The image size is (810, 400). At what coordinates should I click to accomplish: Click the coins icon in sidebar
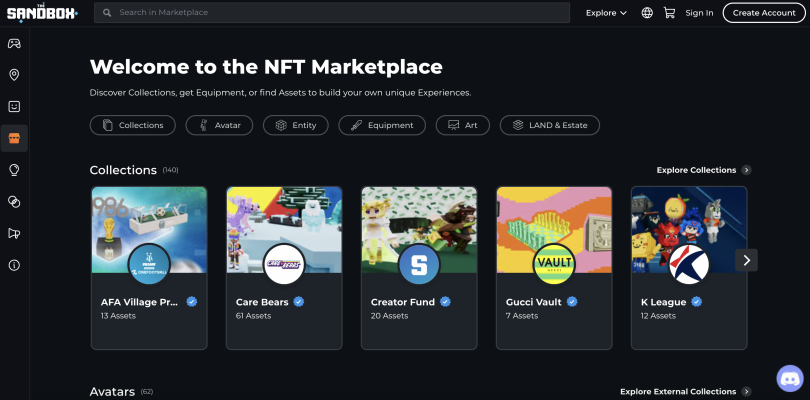14,202
